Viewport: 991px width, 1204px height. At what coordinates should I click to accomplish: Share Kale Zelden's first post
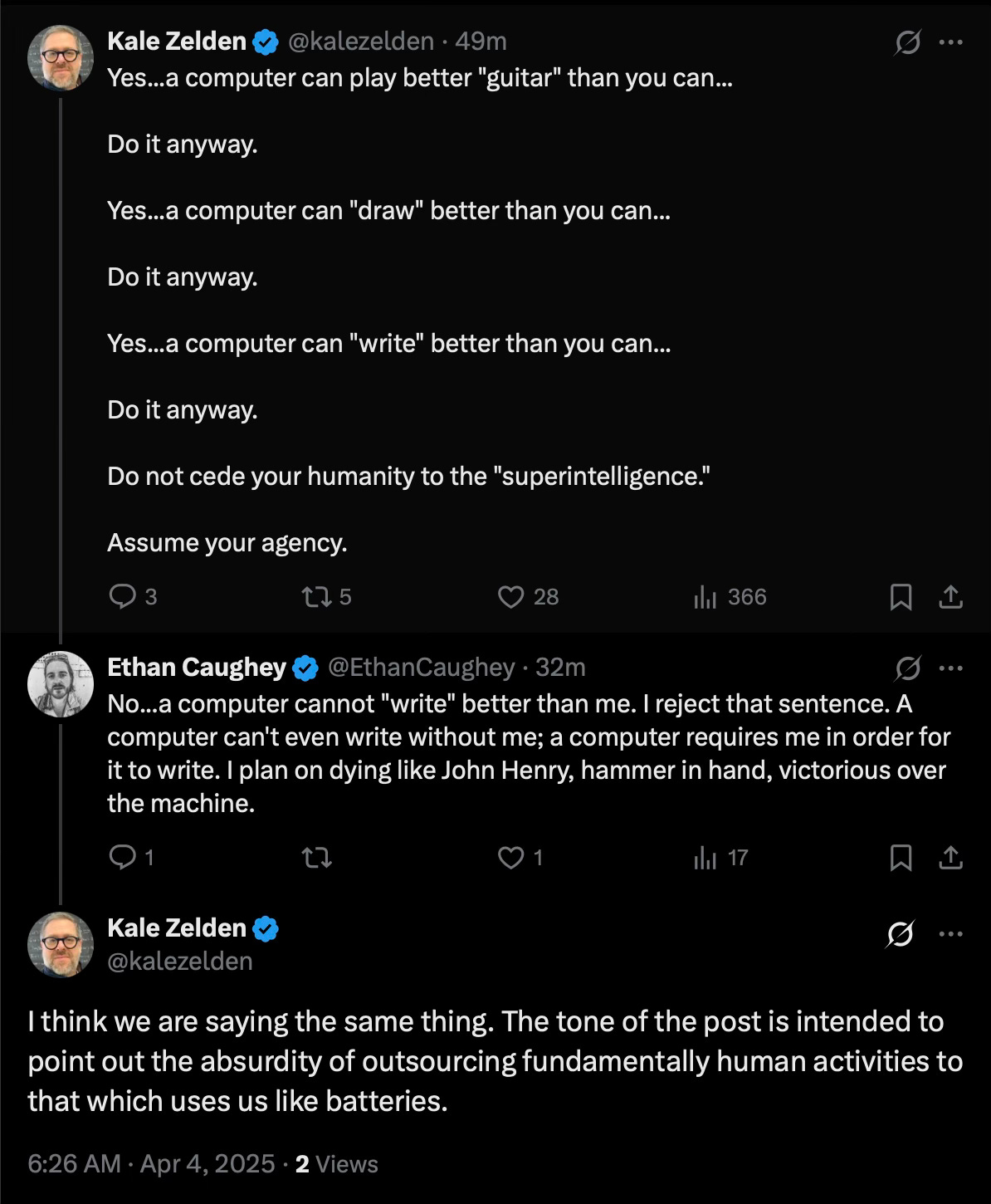950,596
